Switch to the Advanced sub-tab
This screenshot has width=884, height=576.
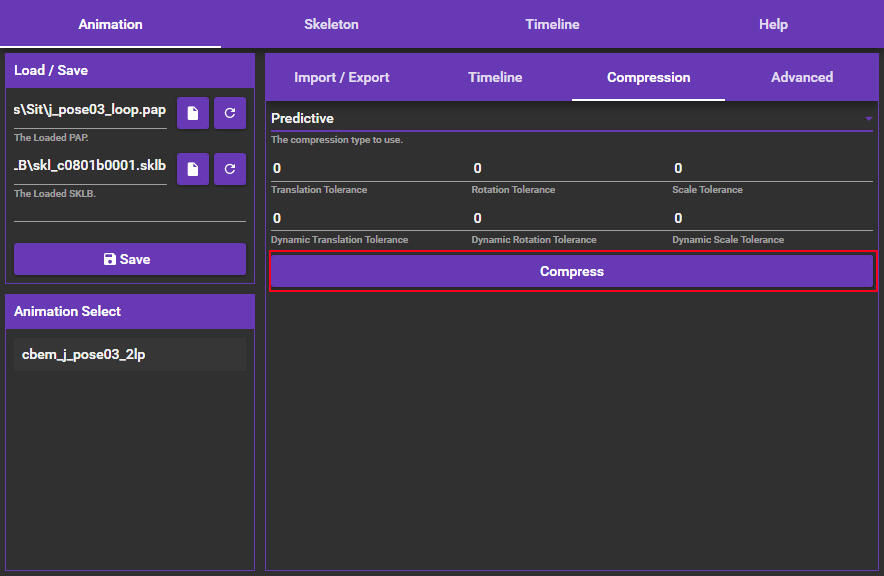(801, 77)
